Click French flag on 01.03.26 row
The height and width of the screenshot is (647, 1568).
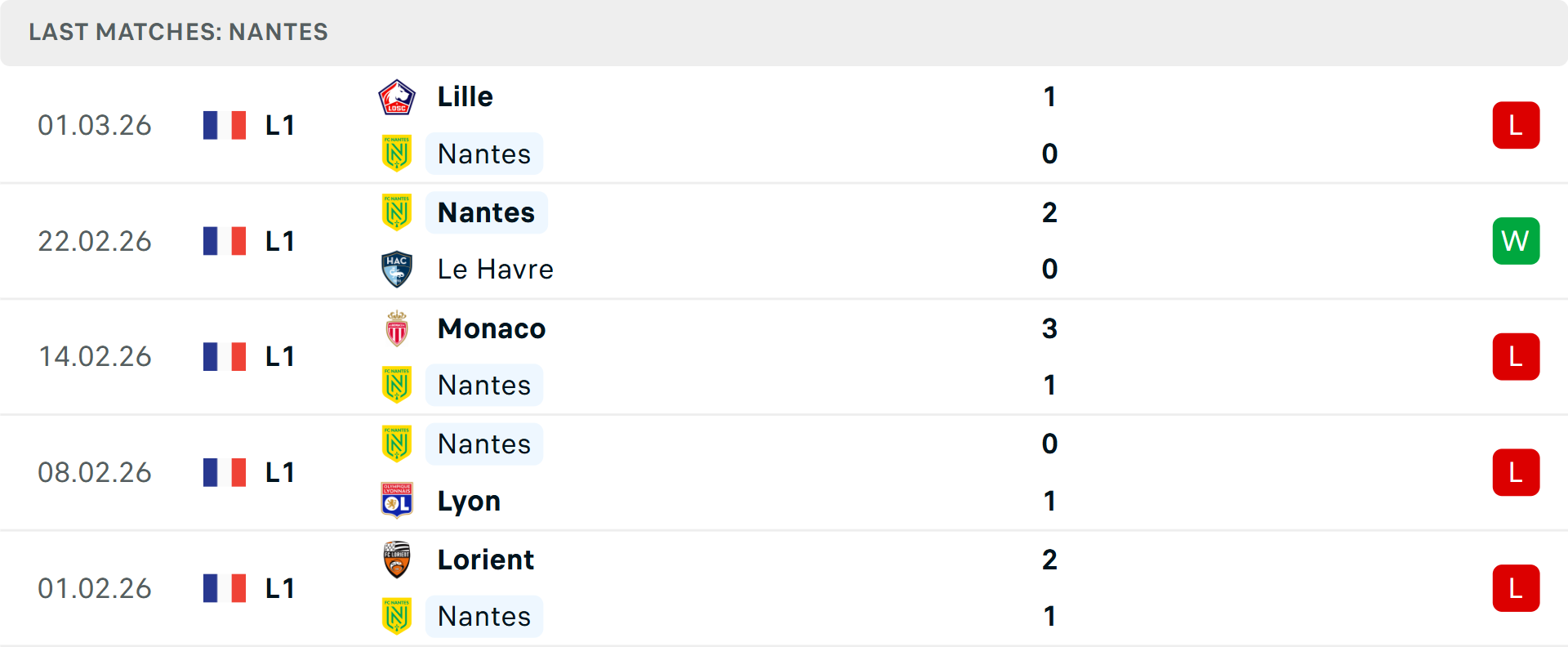click(x=225, y=126)
